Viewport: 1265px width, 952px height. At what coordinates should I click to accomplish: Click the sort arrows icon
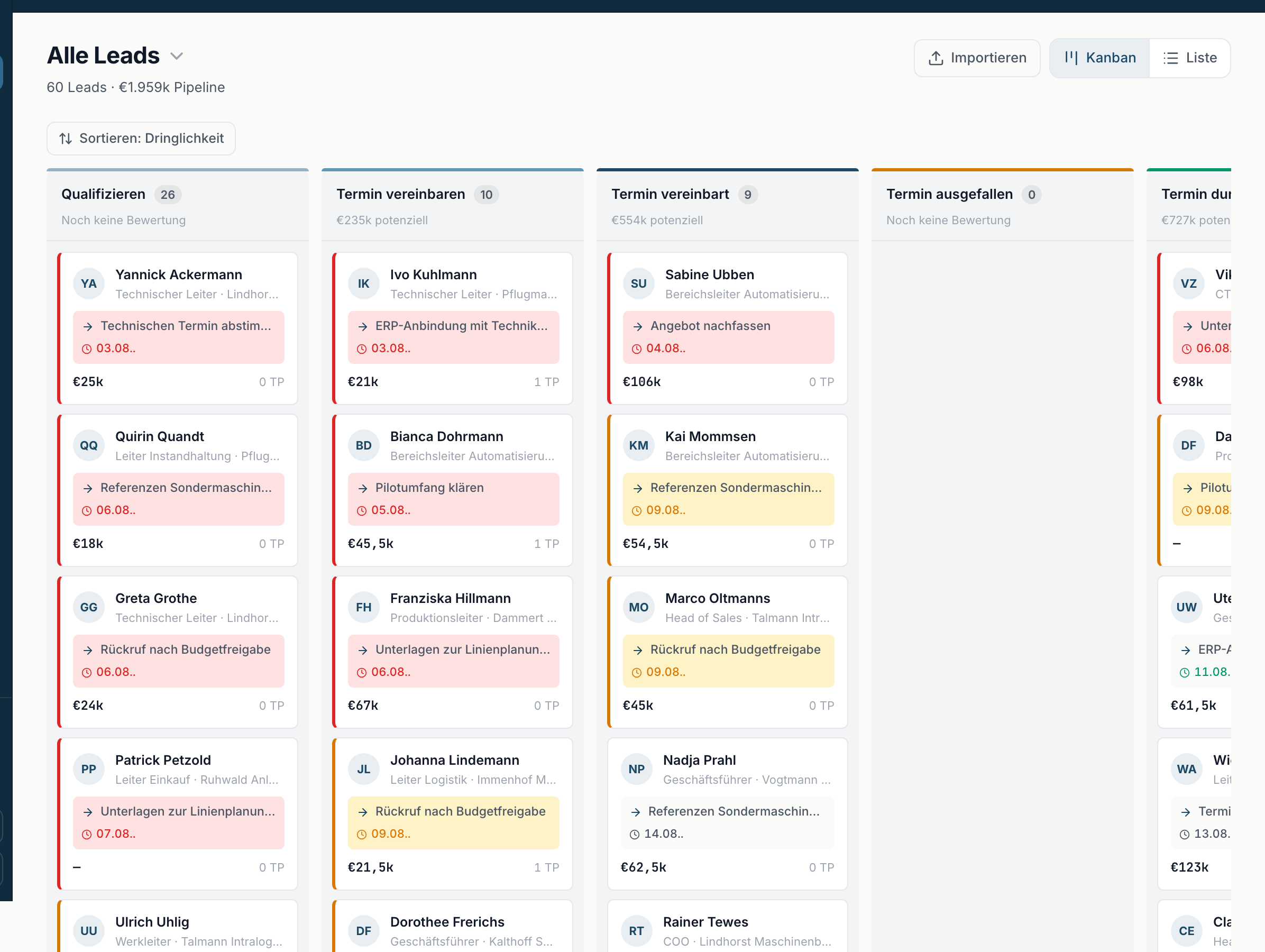(x=66, y=139)
